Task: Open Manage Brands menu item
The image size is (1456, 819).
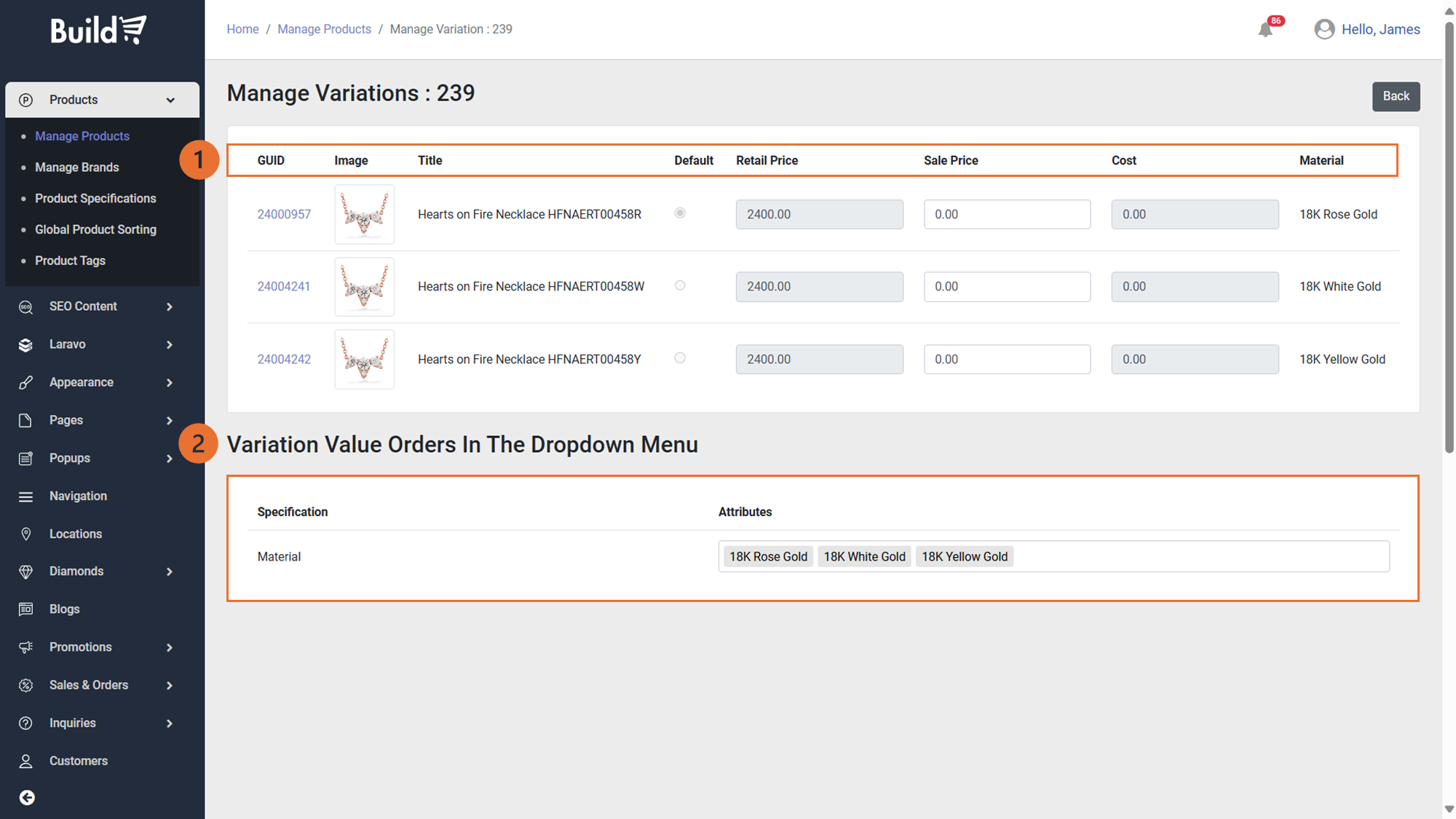Action: click(x=76, y=167)
